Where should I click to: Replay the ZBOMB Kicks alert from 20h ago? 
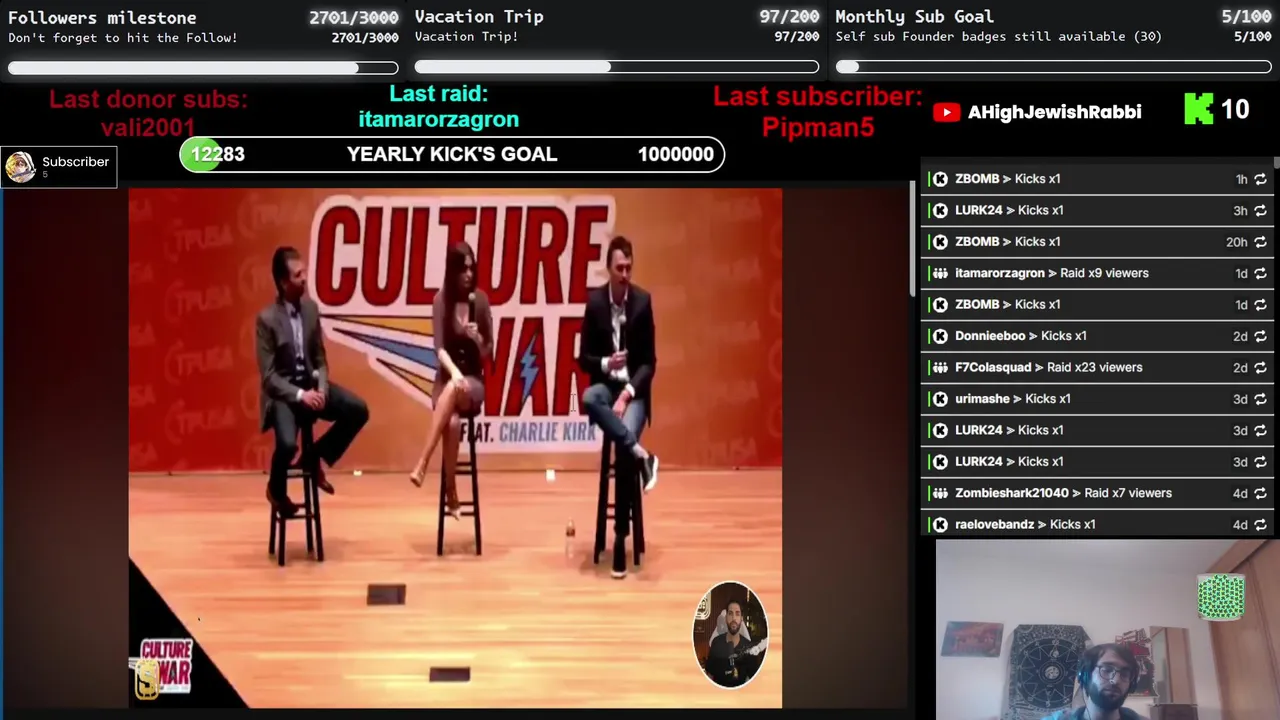(1260, 242)
